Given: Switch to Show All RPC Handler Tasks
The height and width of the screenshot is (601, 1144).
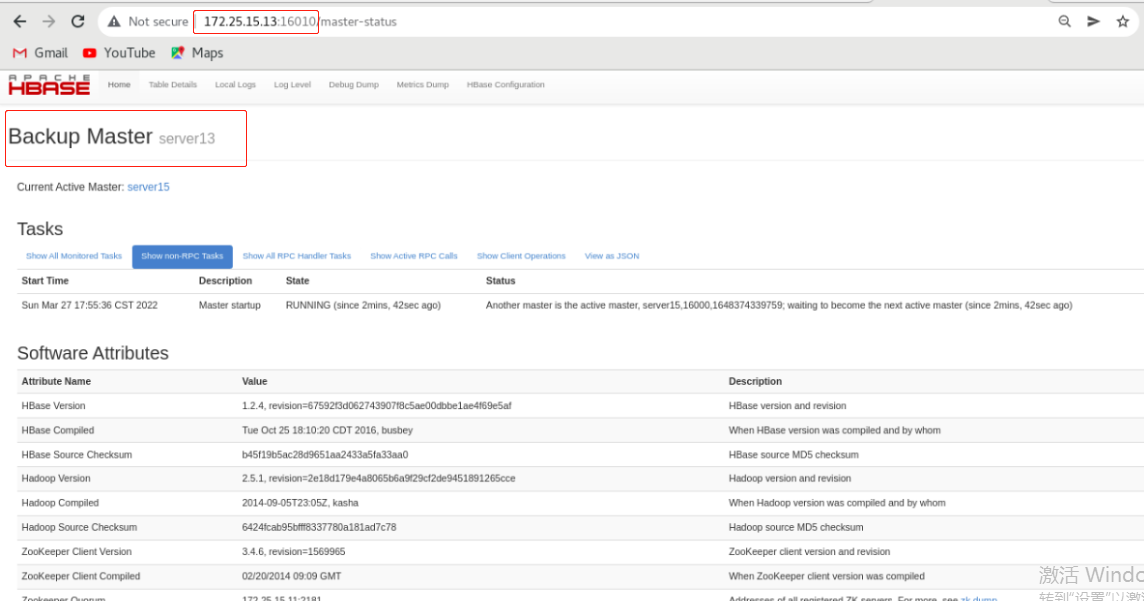Looking at the screenshot, I should [x=297, y=256].
